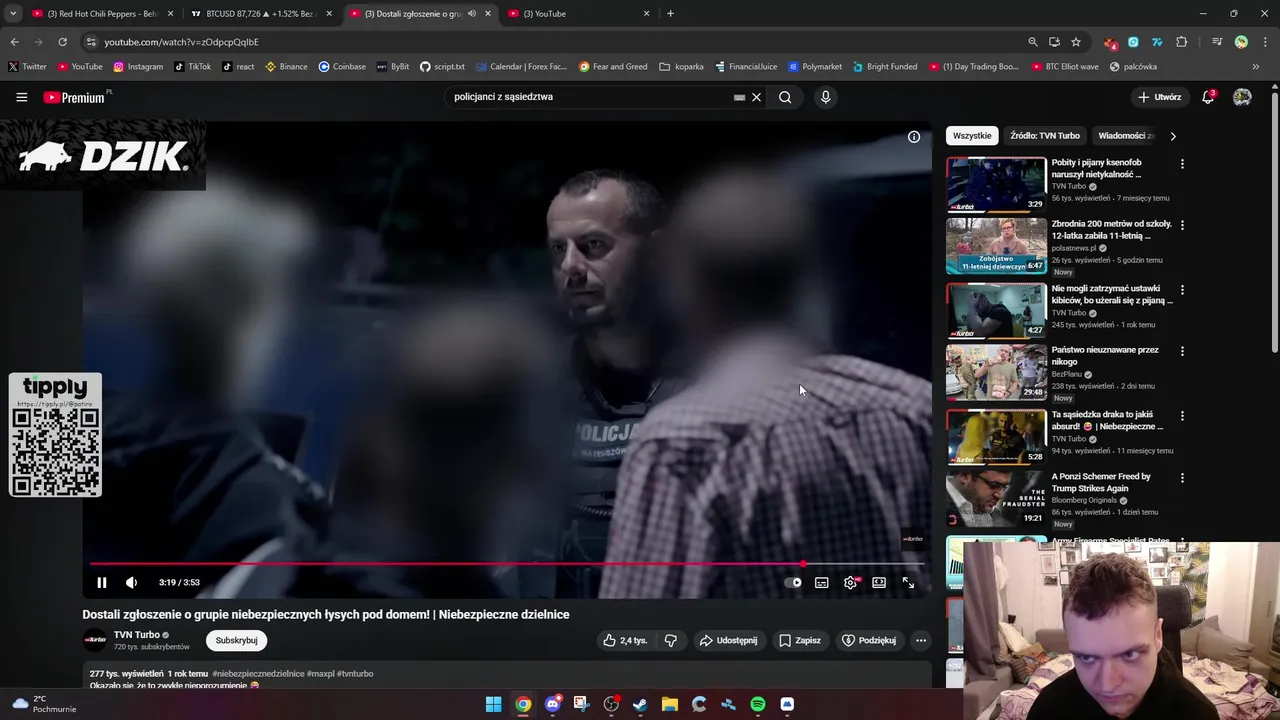Open the tab search dropdown arrow
The width and height of the screenshot is (1280, 720).
(13, 14)
